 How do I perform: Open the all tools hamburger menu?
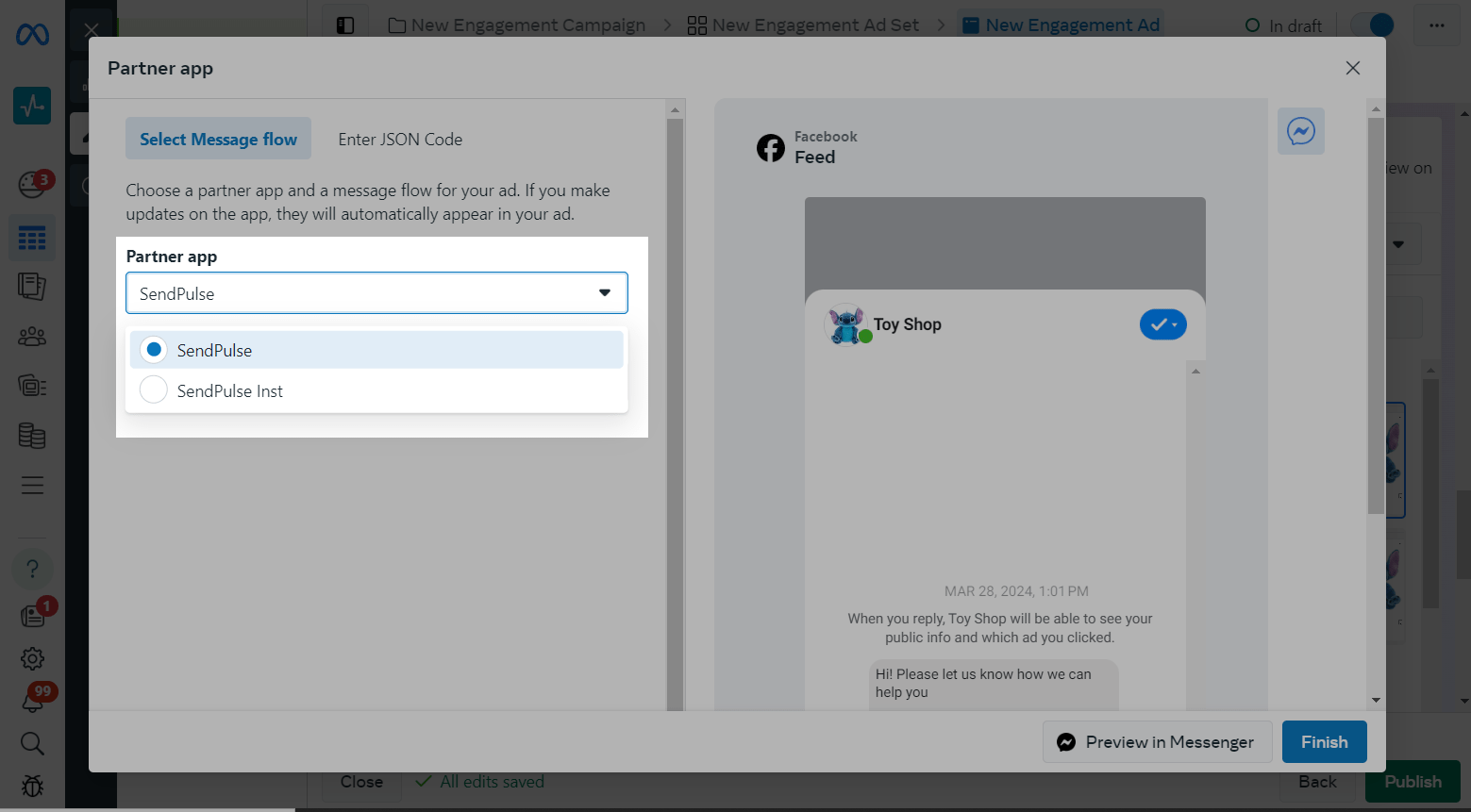pyautogui.click(x=32, y=486)
